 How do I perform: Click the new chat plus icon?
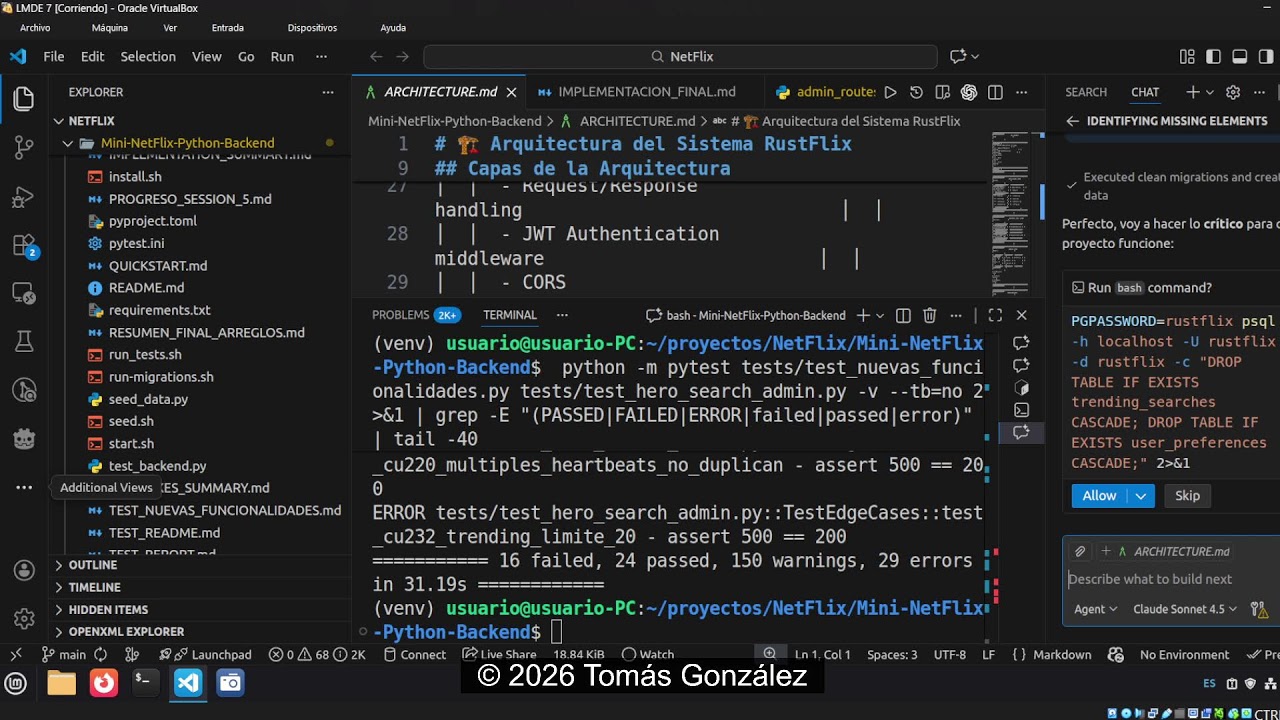click(x=1192, y=92)
